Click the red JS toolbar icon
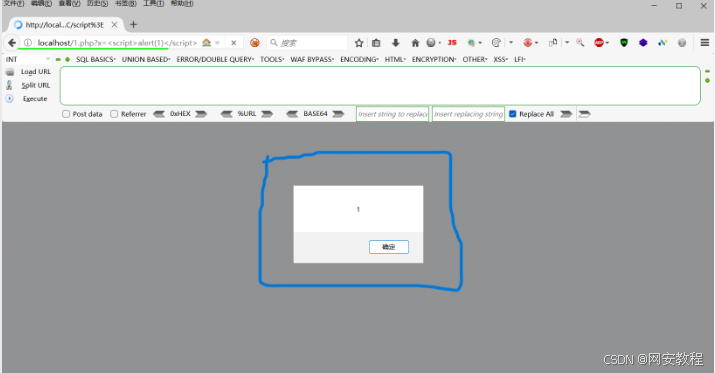715x373 pixels. (x=452, y=43)
